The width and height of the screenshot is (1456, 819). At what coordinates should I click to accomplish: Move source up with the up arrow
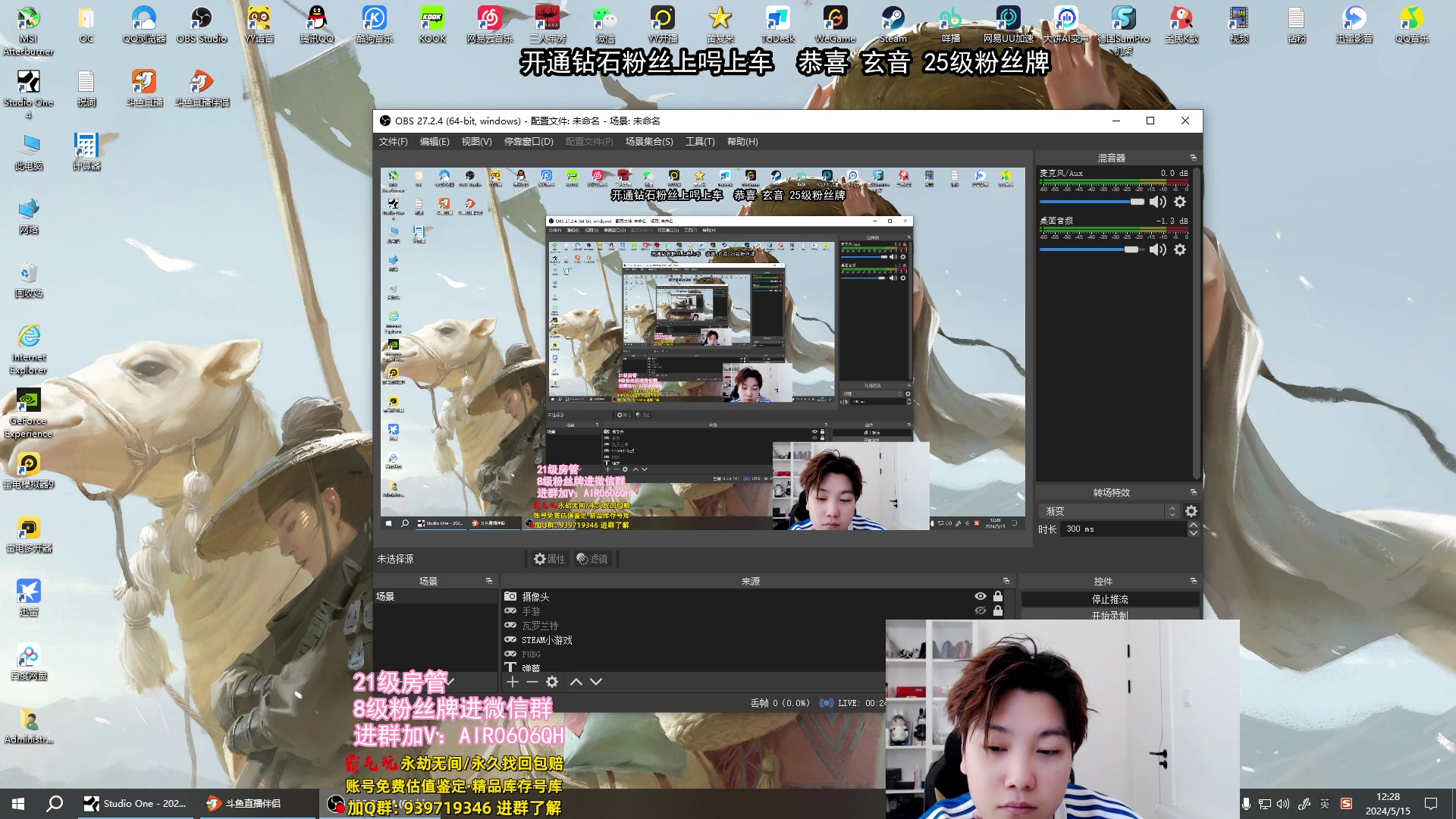576,682
